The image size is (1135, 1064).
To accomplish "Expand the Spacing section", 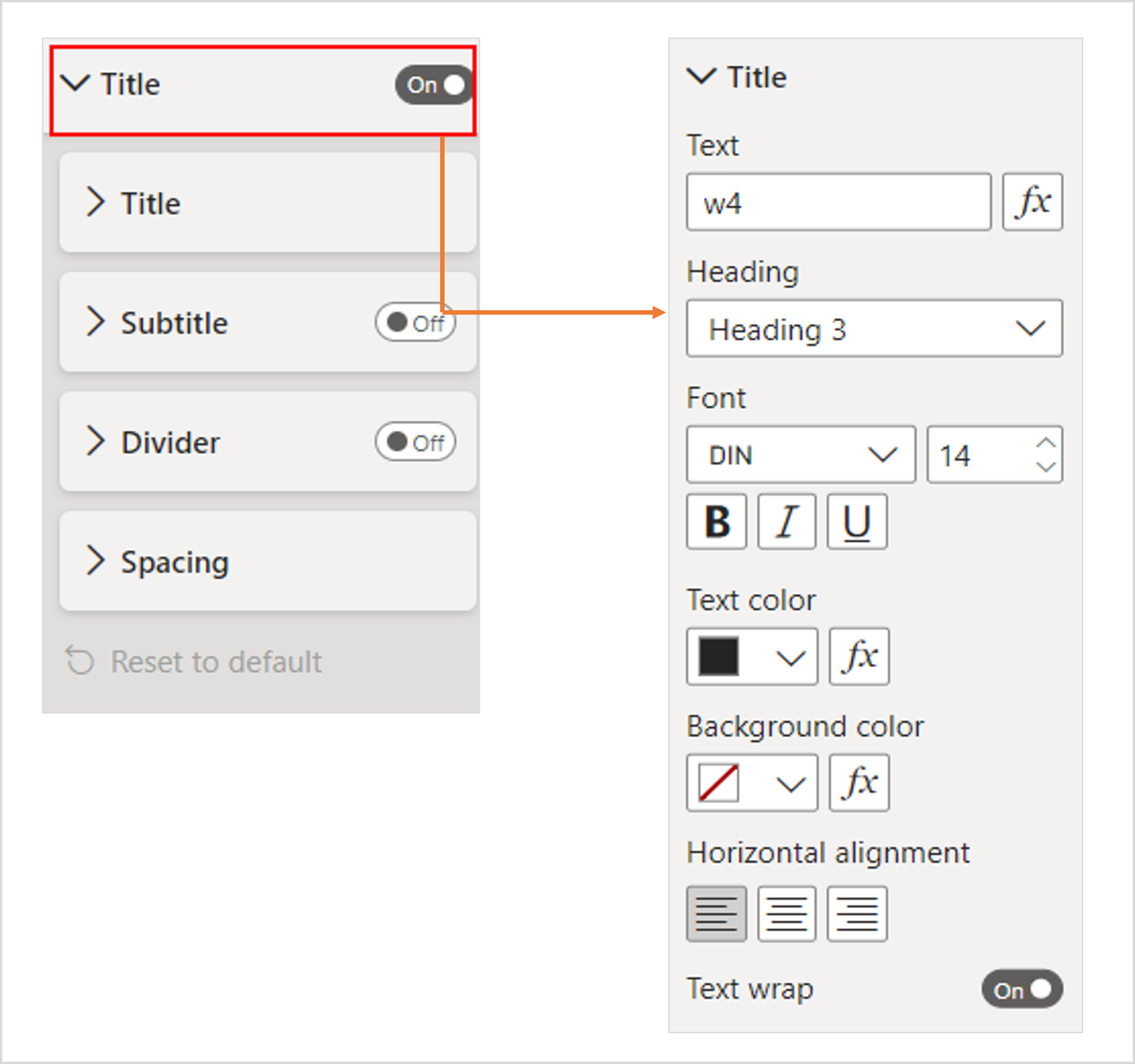I will 175,562.
